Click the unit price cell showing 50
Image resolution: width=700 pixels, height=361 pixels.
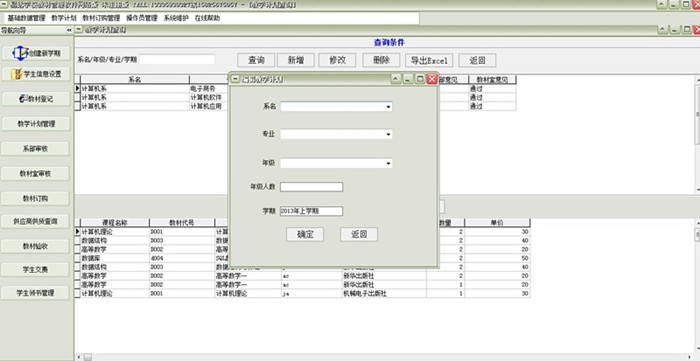coord(497,258)
